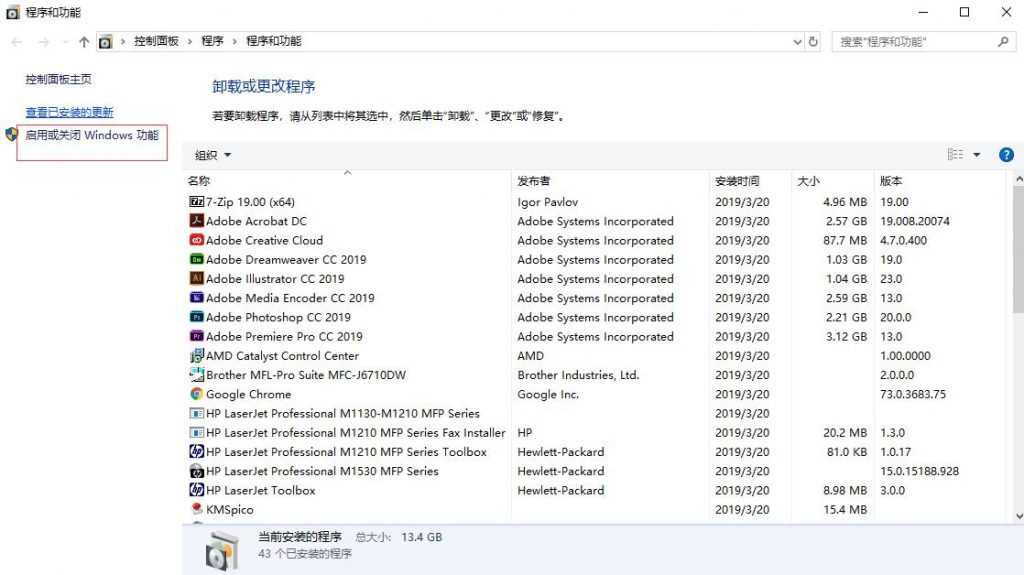The height and width of the screenshot is (575, 1024).
Task: Click the Adobe Media Encoder CC 2019 icon
Action: click(197, 298)
